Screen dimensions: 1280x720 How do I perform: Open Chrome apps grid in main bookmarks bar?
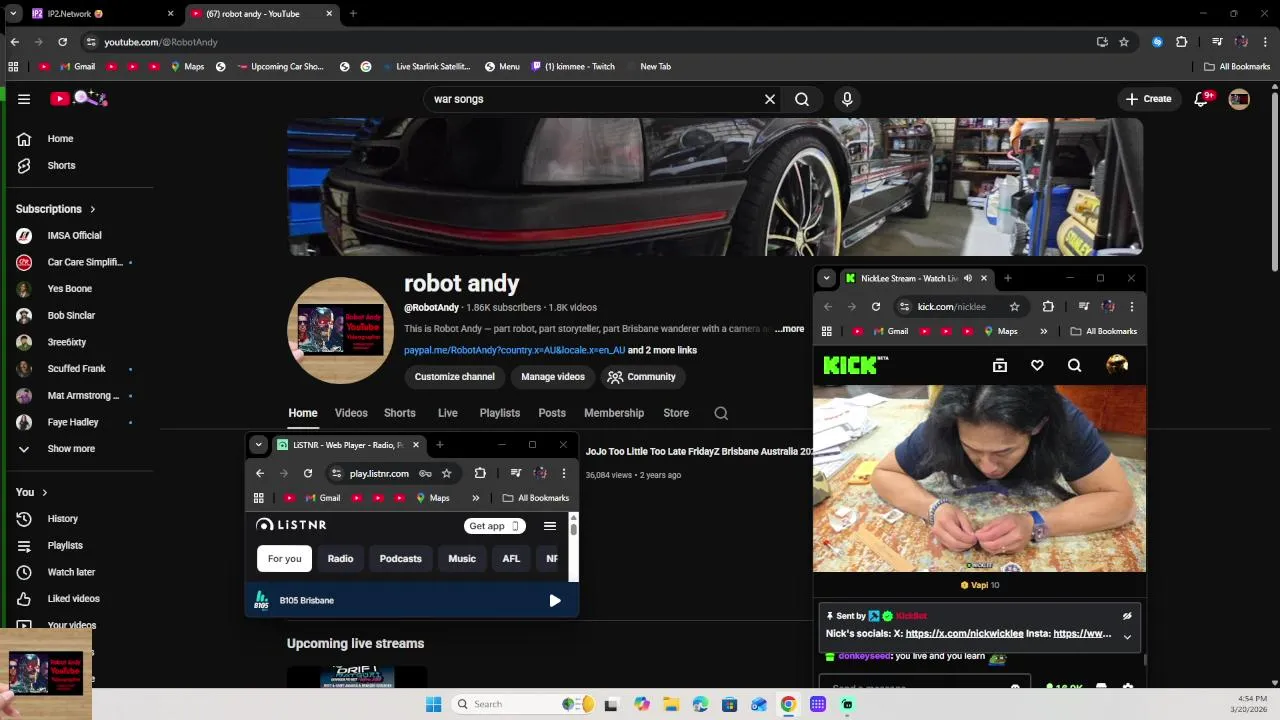point(13,67)
